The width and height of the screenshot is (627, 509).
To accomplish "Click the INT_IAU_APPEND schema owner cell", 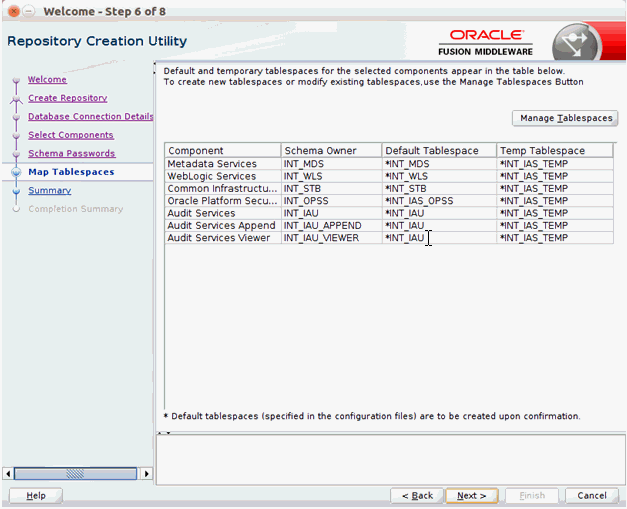I will click(x=331, y=226).
